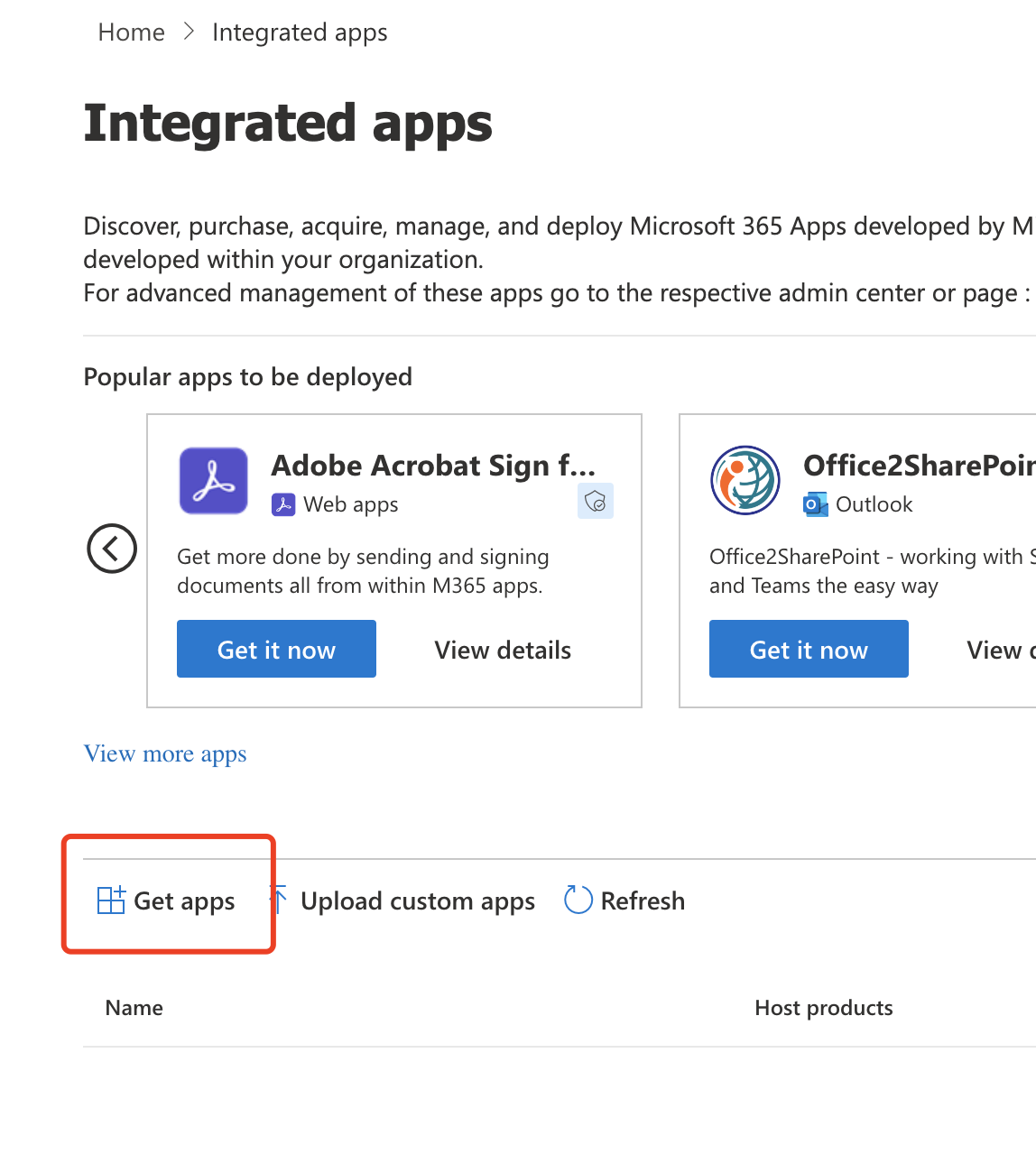View details of the Office2SharePoint card
Screen dimensions: 1036x1173
[x=1000, y=650]
